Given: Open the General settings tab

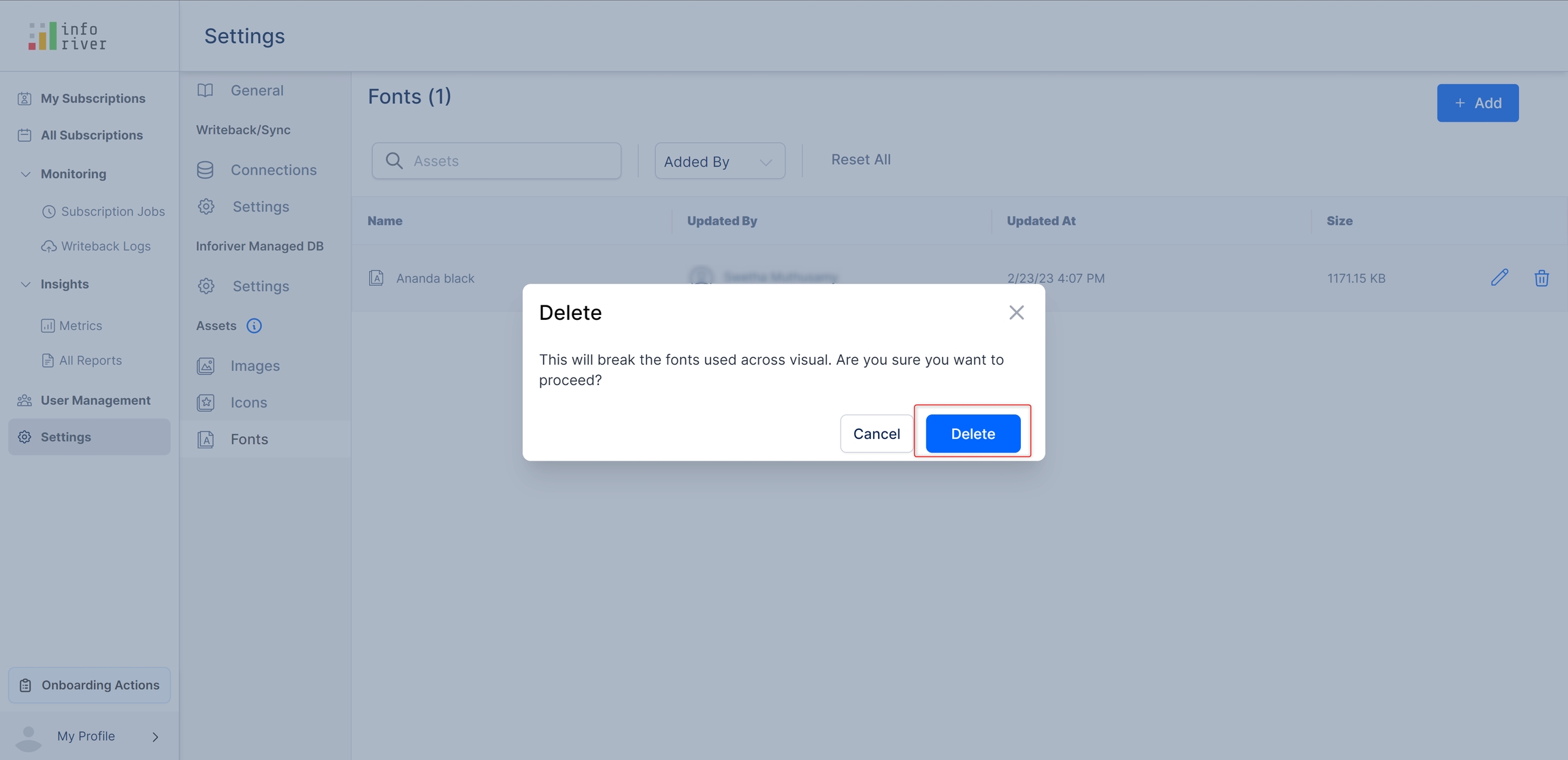Looking at the screenshot, I should [x=257, y=90].
